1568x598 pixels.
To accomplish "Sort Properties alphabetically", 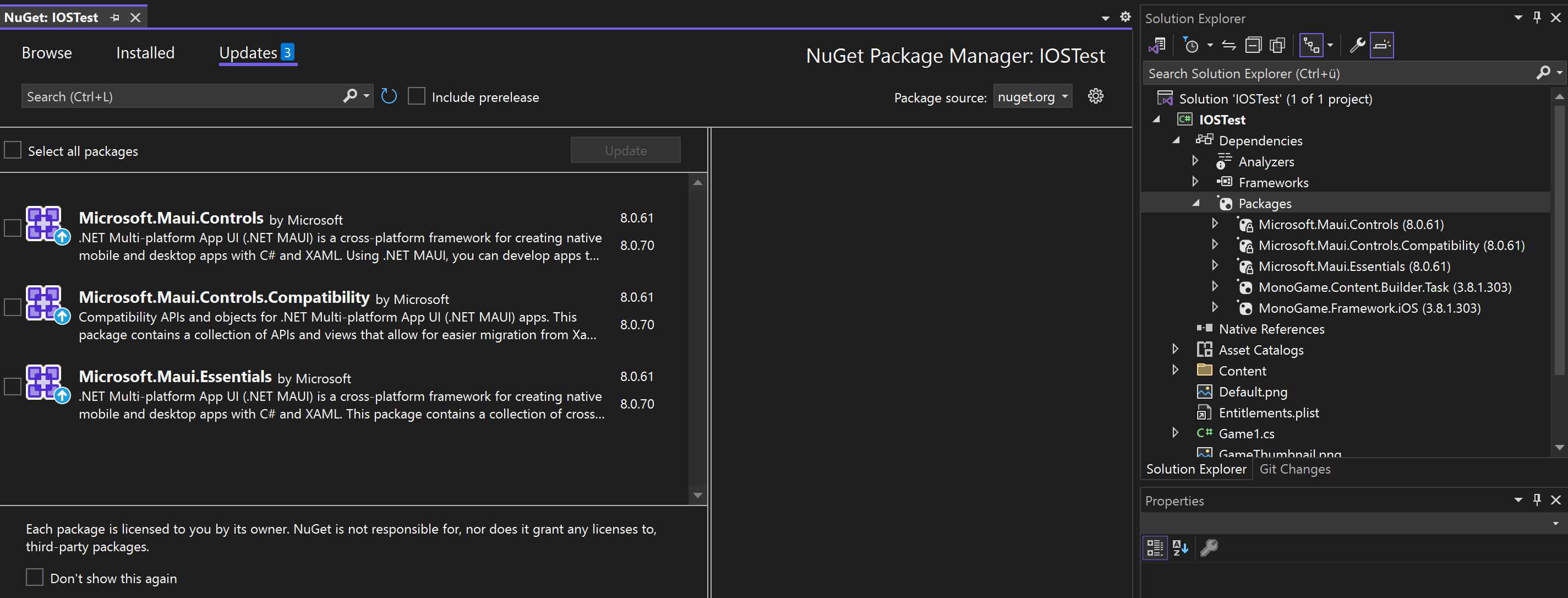I will coord(1180,547).
